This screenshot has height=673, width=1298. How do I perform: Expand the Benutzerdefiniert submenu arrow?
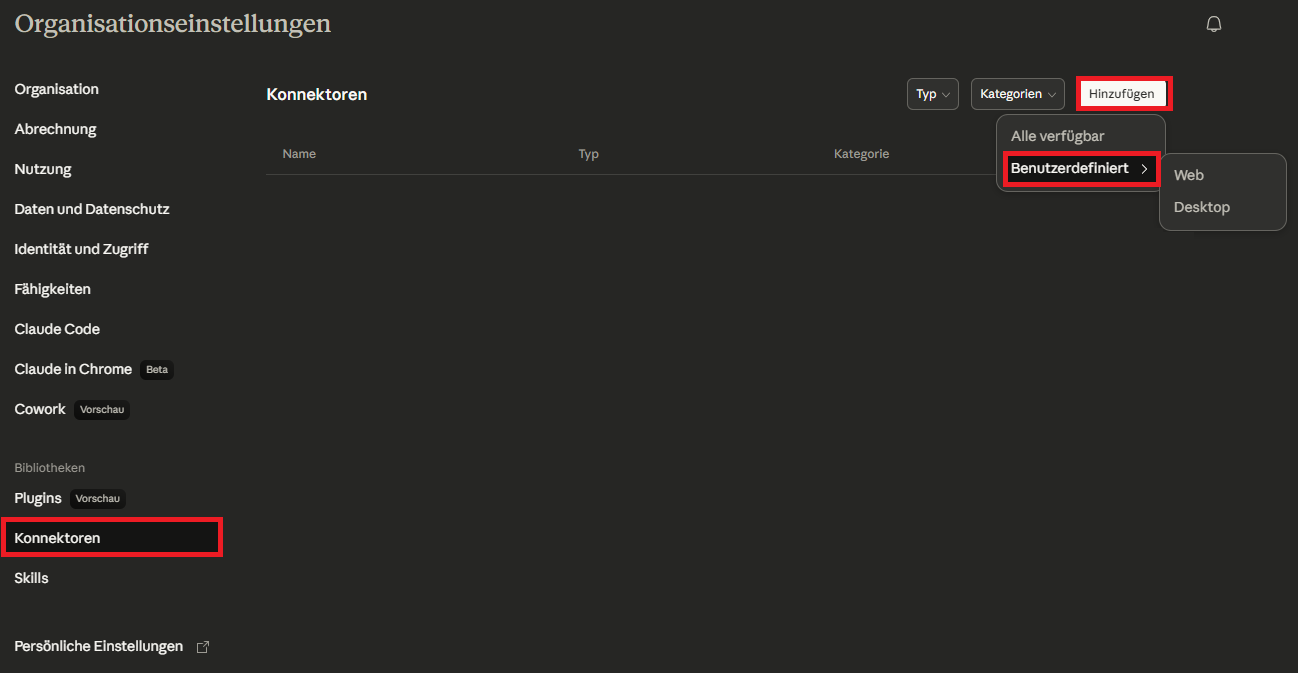[1144, 169]
